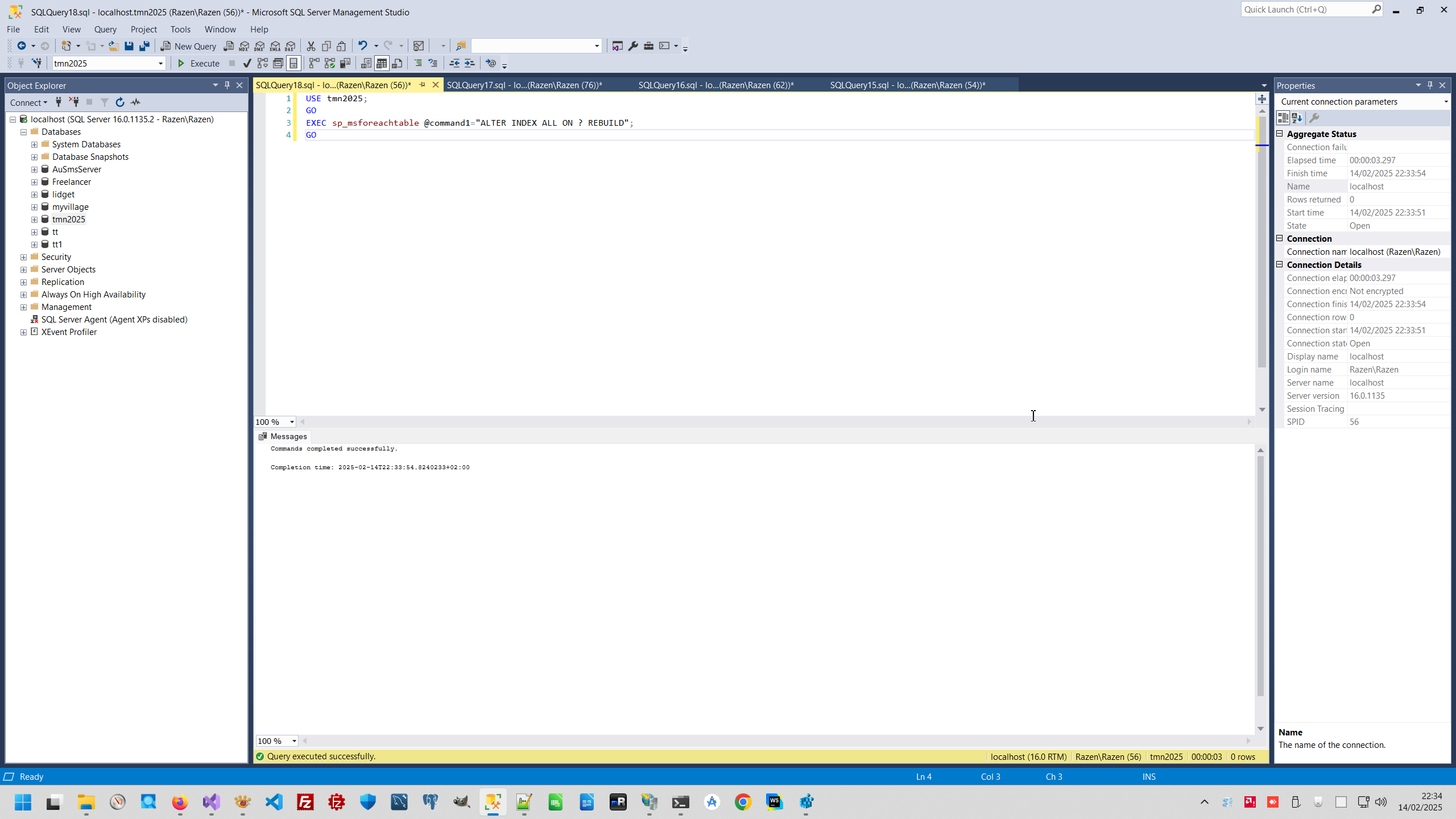Viewport: 1456px width, 819px height.
Task: Click the results pane vertical scrollbar
Action: coord(1260,574)
